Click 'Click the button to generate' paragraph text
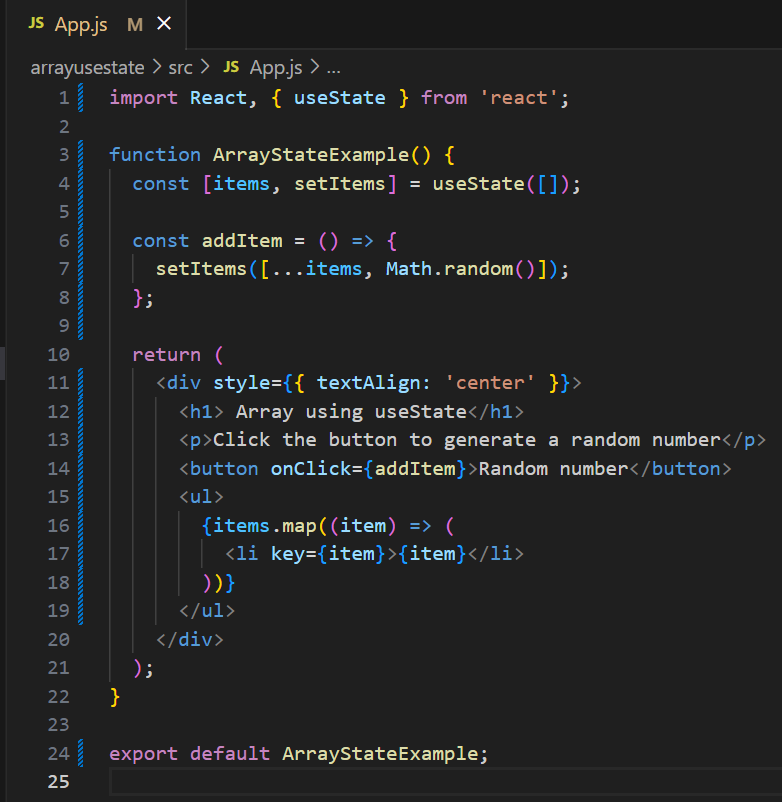Viewport: 782px width, 802px height. coord(375,440)
